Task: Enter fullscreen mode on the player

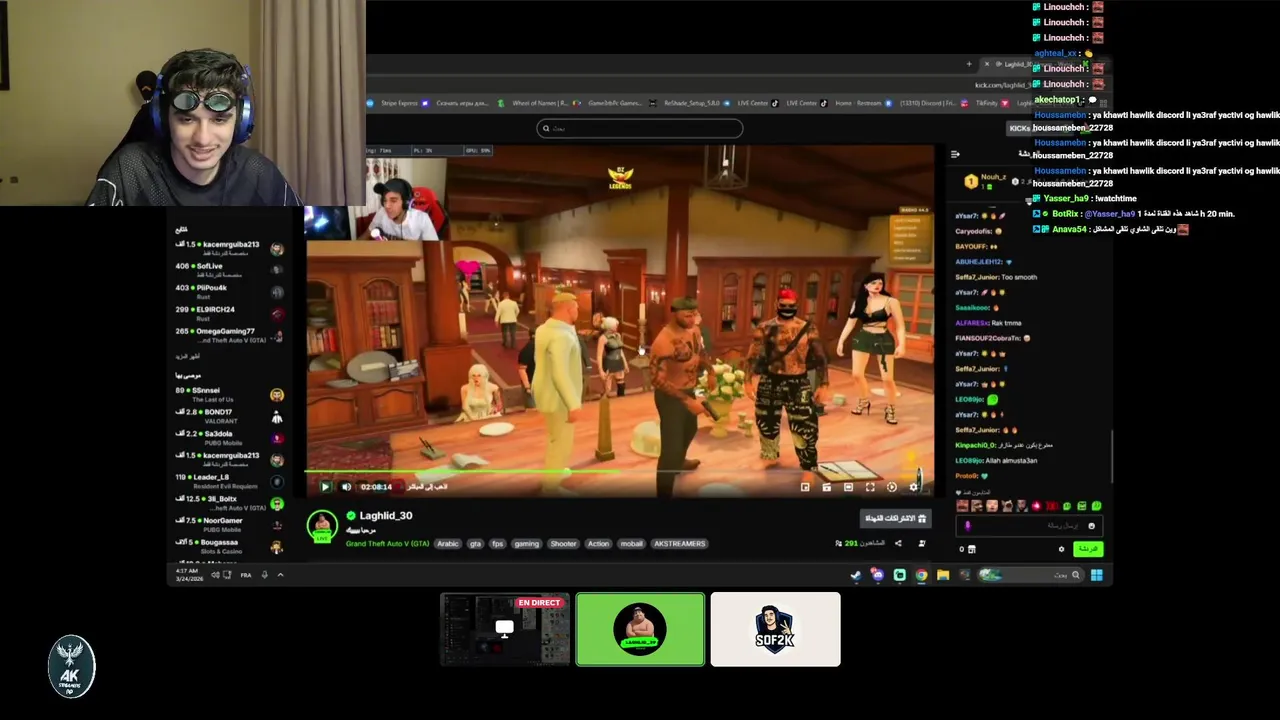Action: 870,487
